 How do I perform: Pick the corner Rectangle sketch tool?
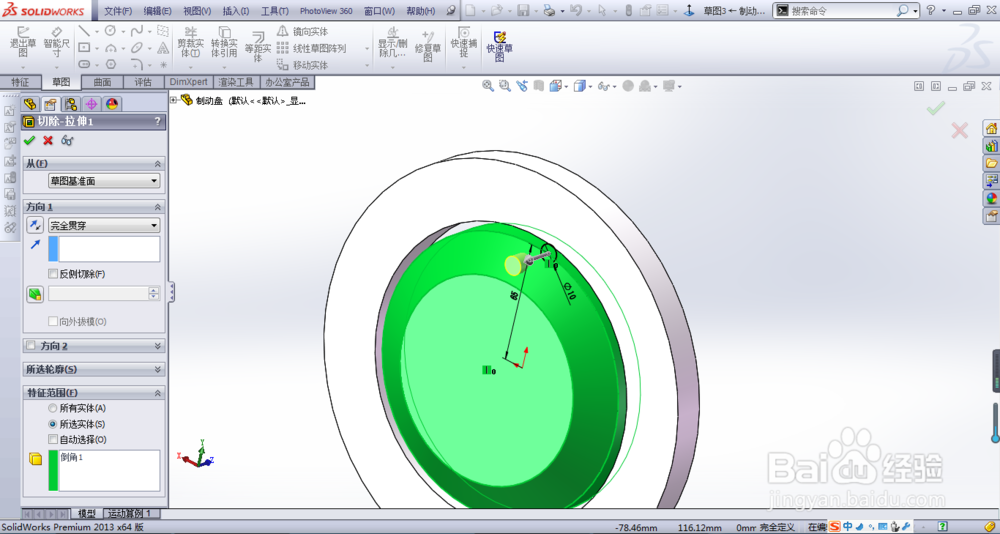(84, 48)
